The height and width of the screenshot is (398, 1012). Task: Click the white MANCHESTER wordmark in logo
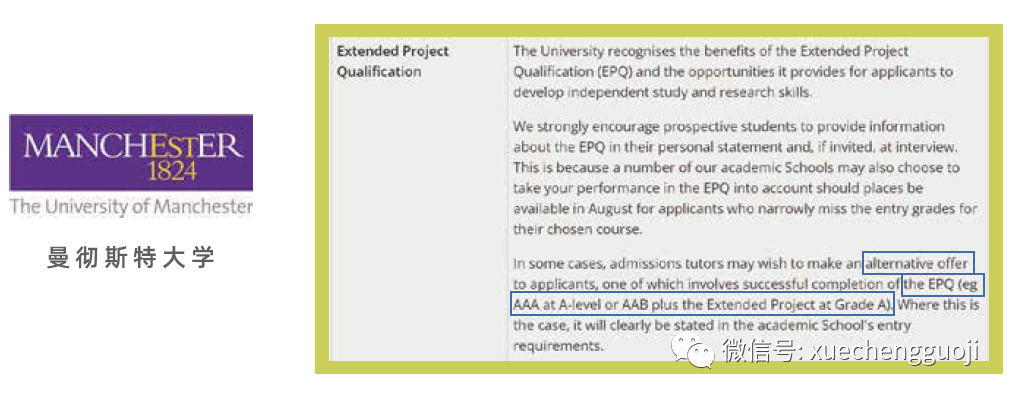(x=133, y=148)
